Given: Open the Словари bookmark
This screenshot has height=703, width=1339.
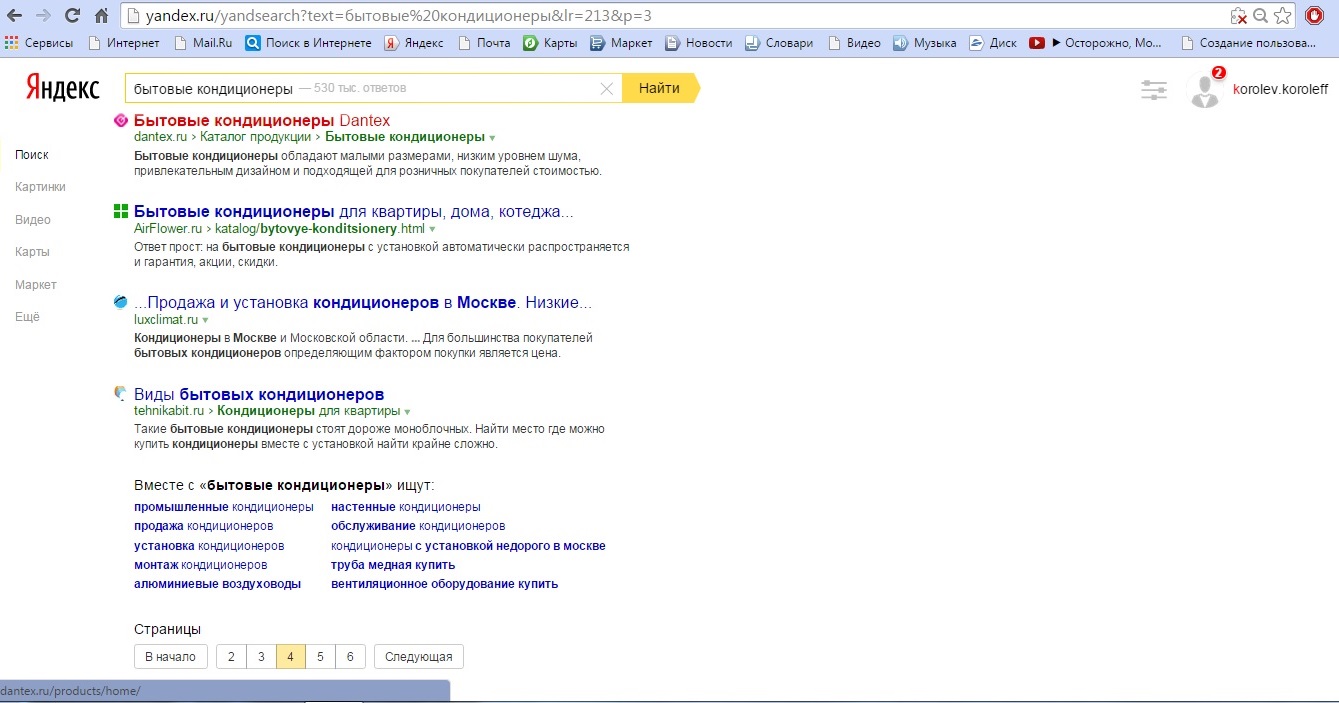Looking at the screenshot, I should [x=779, y=43].
